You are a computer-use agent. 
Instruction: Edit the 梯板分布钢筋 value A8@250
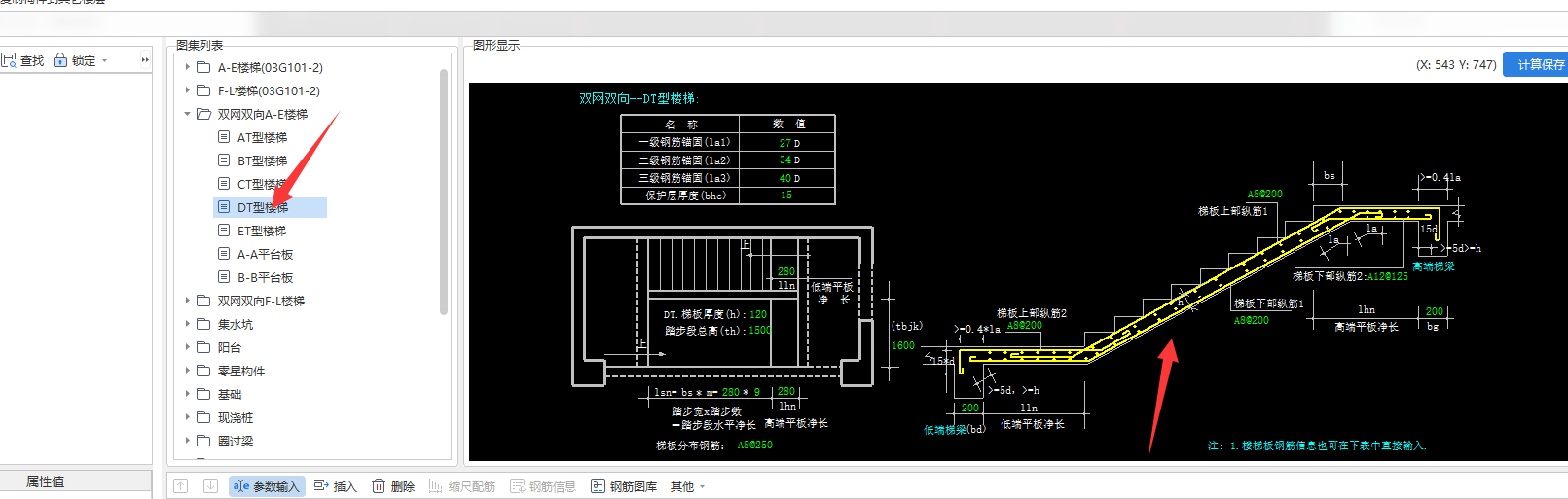click(x=754, y=445)
